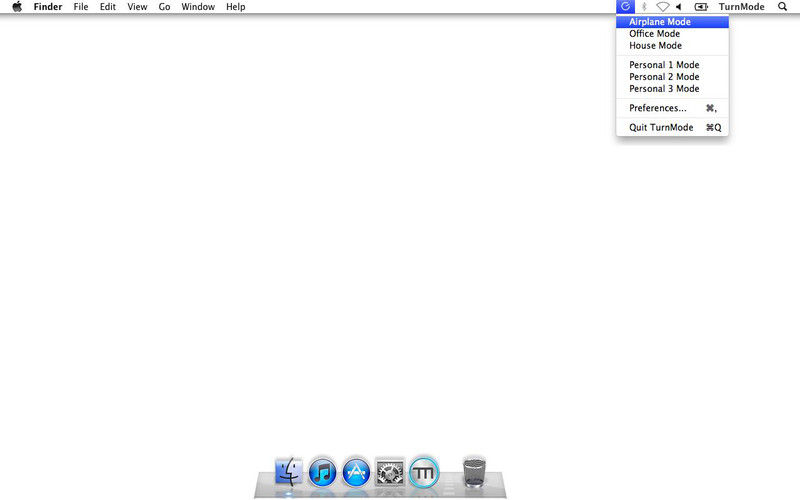Click the volume speaker icon
The height and width of the screenshot is (500, 800).
tap(679, 7)
